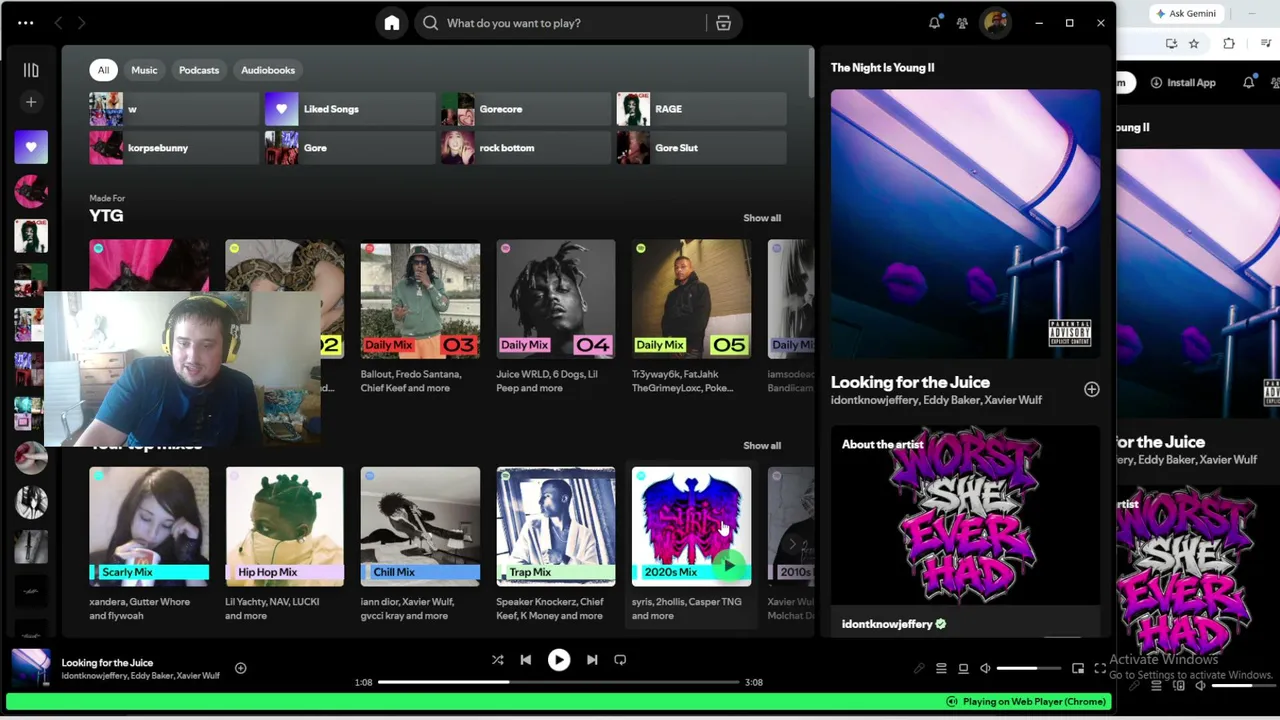1280x720 pixels.
Task: Open korpsebunny from the library sidebar
Action: pyautogui.click(x=31, y=191)
